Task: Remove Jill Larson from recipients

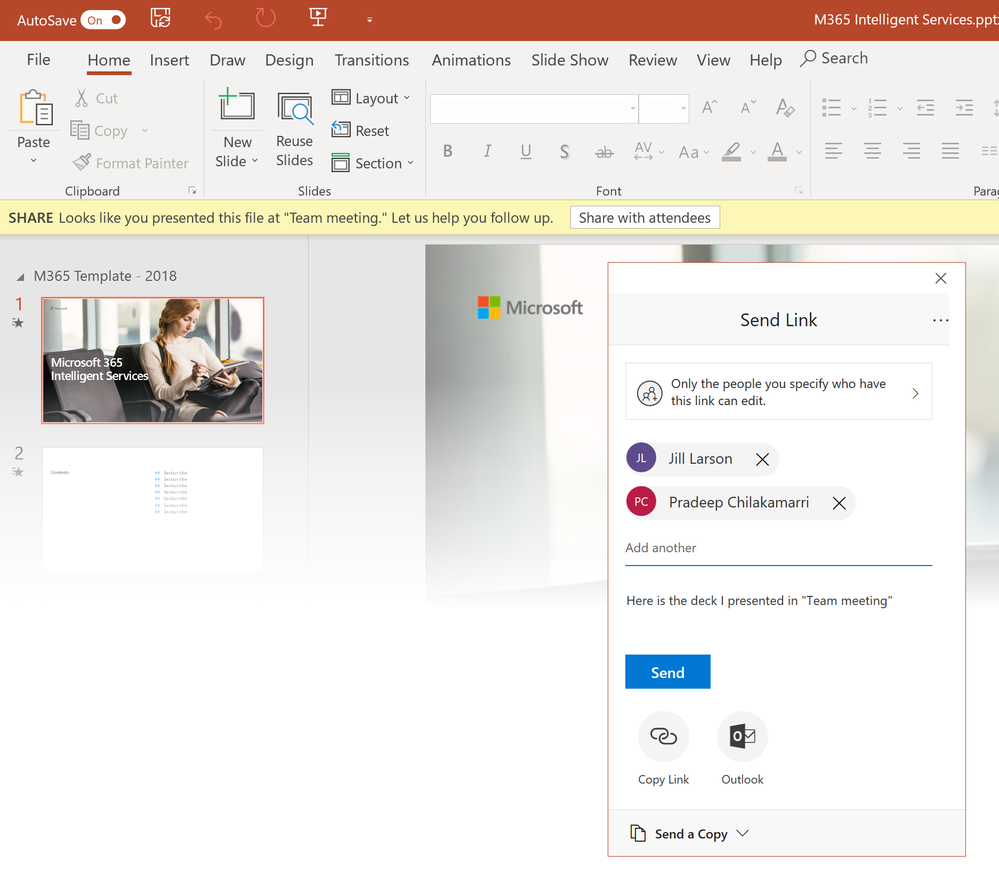Action: pyautogui.click(x=762, y=459)
